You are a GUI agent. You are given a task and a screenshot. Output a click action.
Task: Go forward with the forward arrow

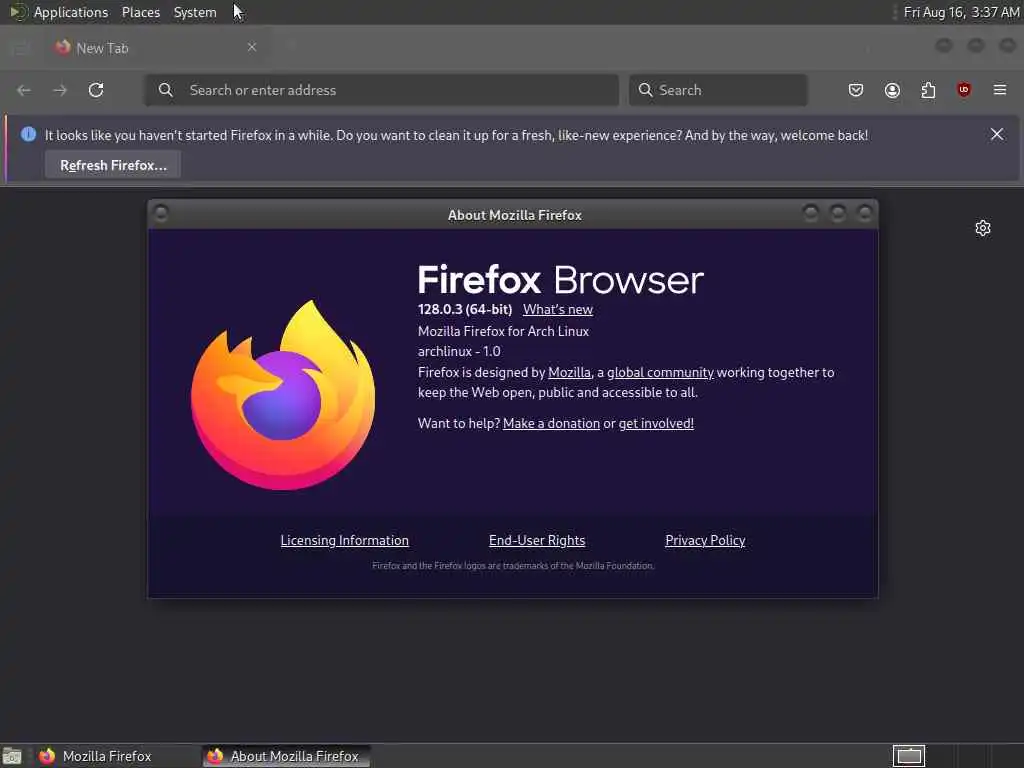[x=60, y=90]
